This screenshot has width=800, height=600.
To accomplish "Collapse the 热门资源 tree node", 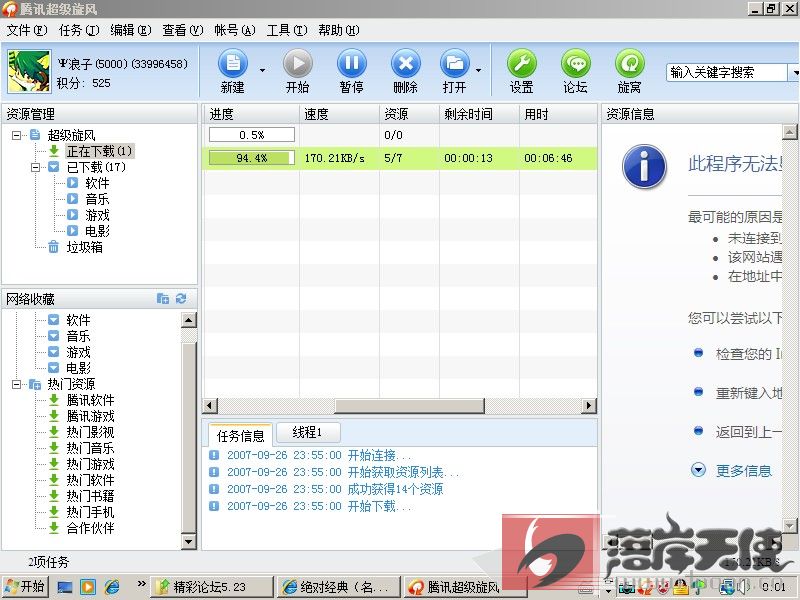I will point(16,384).
